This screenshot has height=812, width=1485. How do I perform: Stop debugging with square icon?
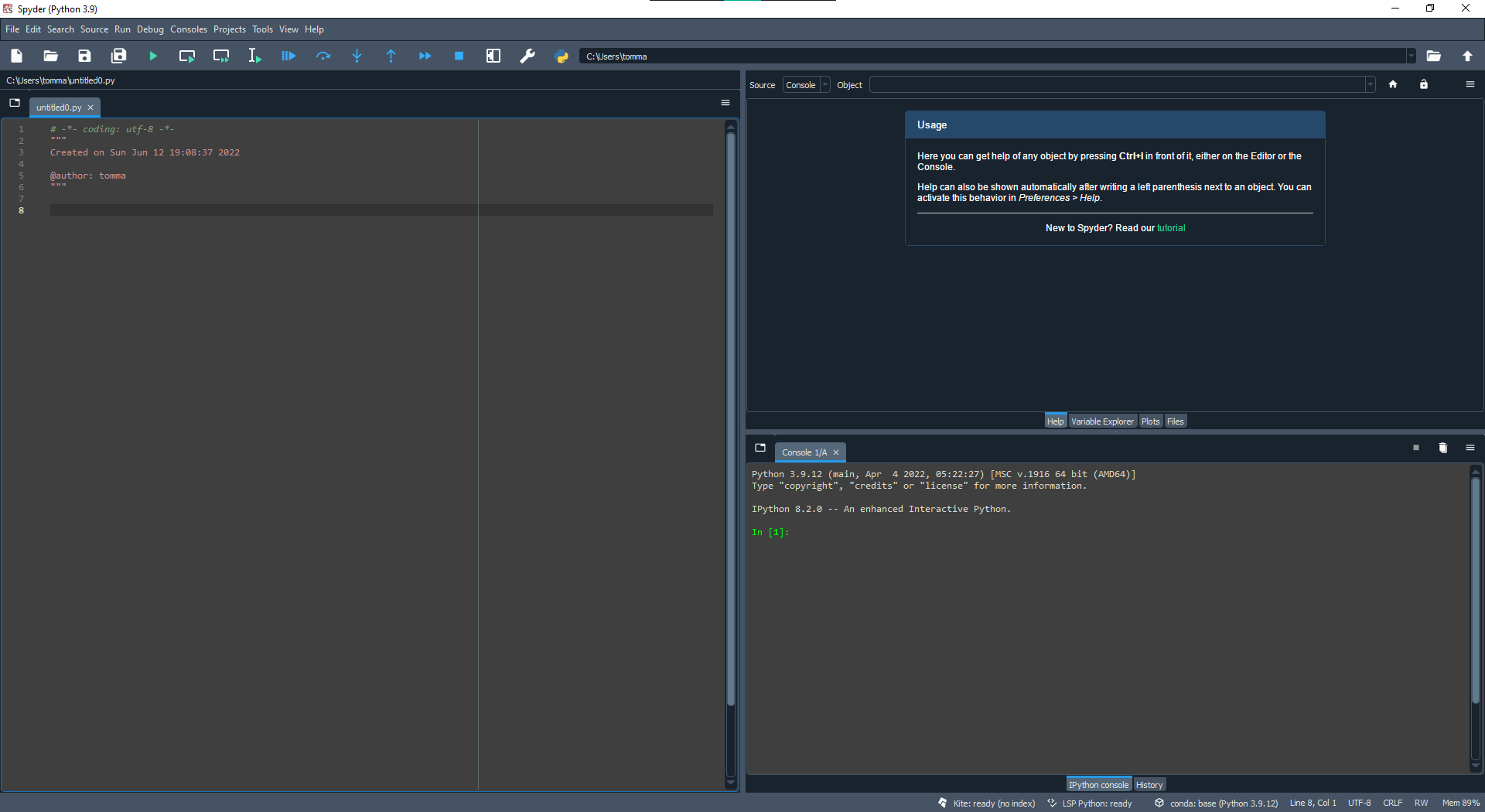coord(459,56)
